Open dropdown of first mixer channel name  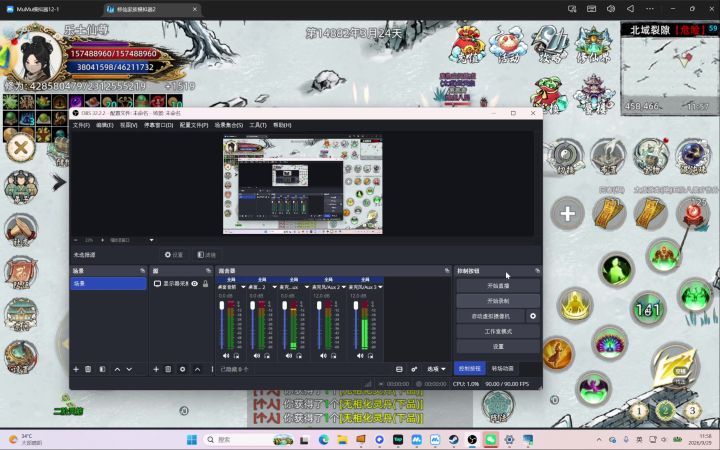click(x=243, y=287)
